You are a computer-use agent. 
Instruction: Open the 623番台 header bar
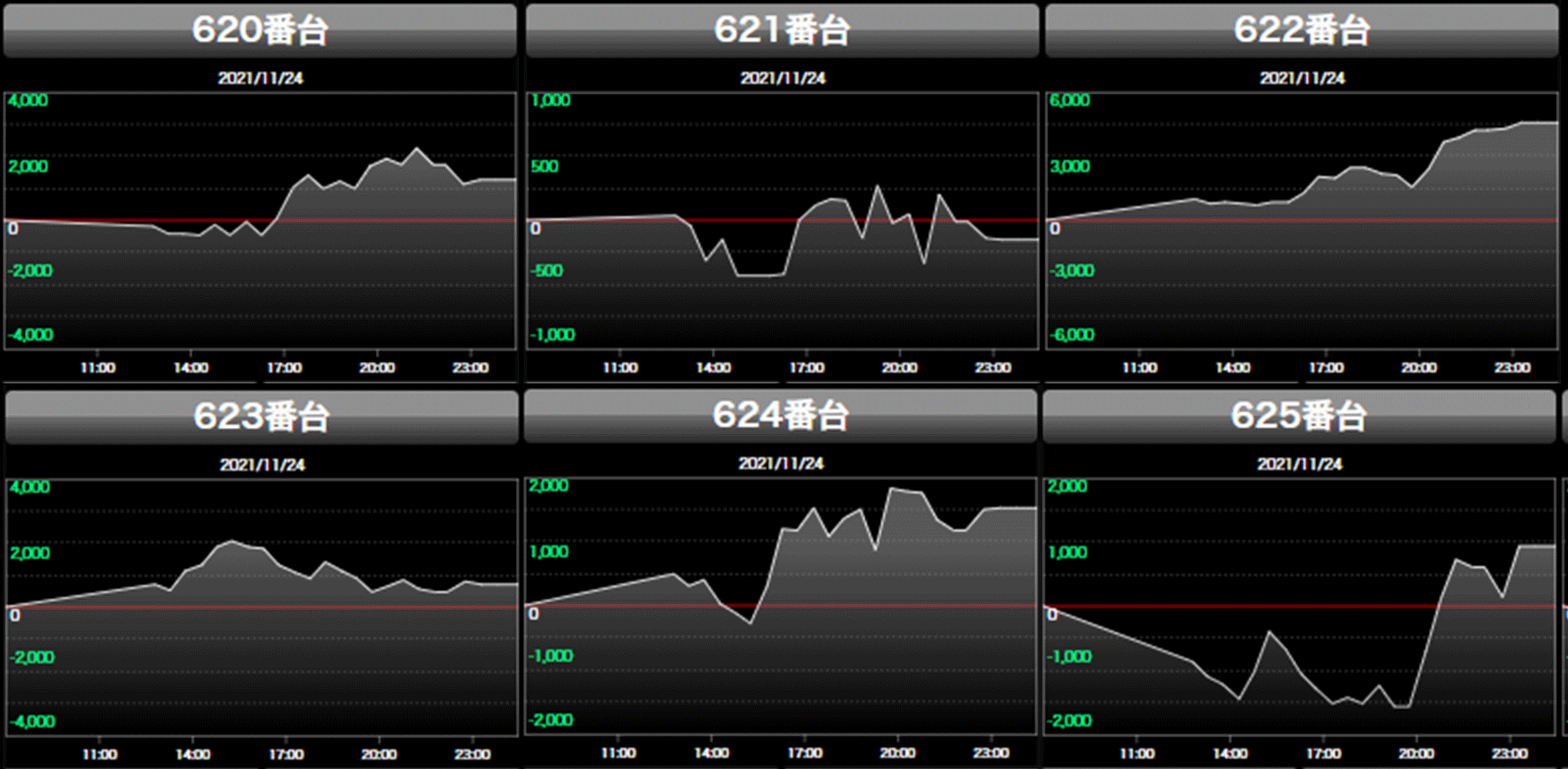262,417
